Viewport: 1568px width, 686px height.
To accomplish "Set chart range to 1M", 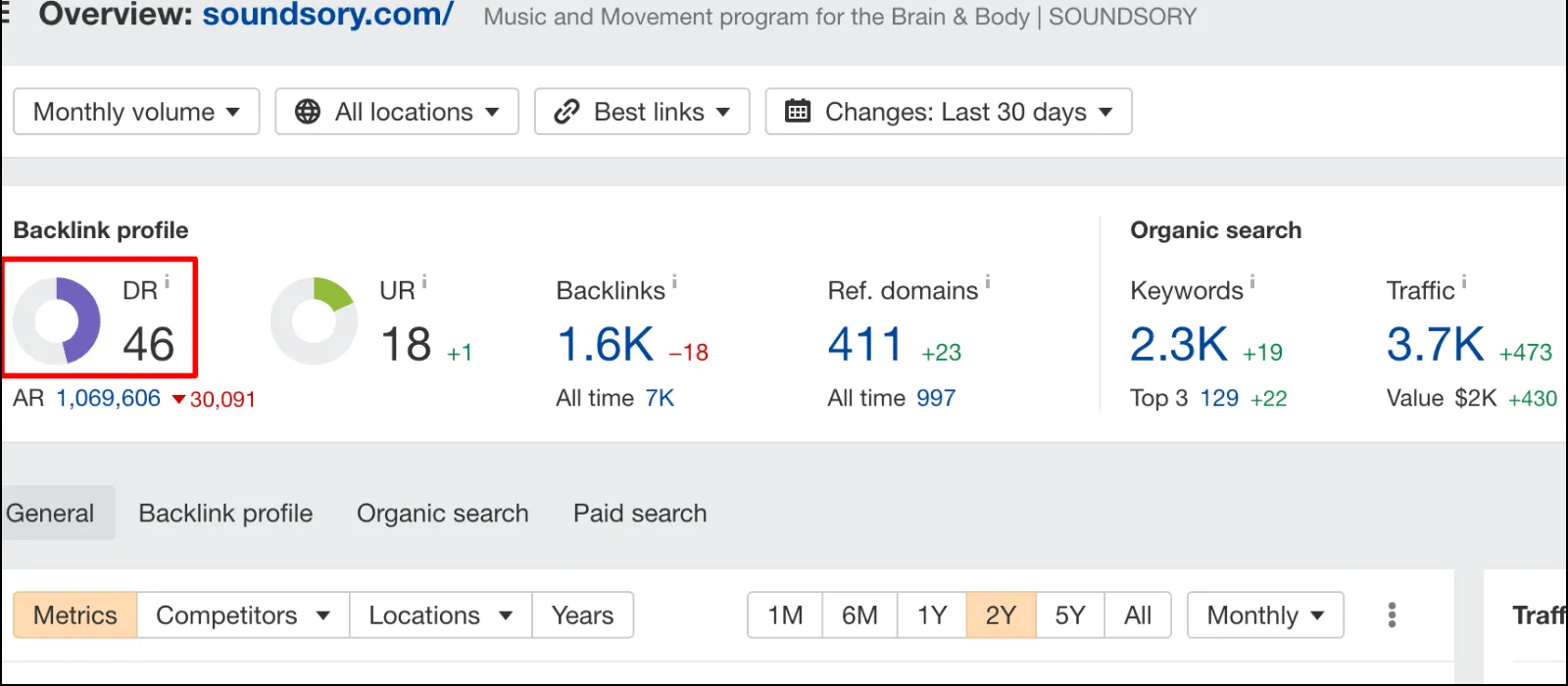I will [785, 615].
